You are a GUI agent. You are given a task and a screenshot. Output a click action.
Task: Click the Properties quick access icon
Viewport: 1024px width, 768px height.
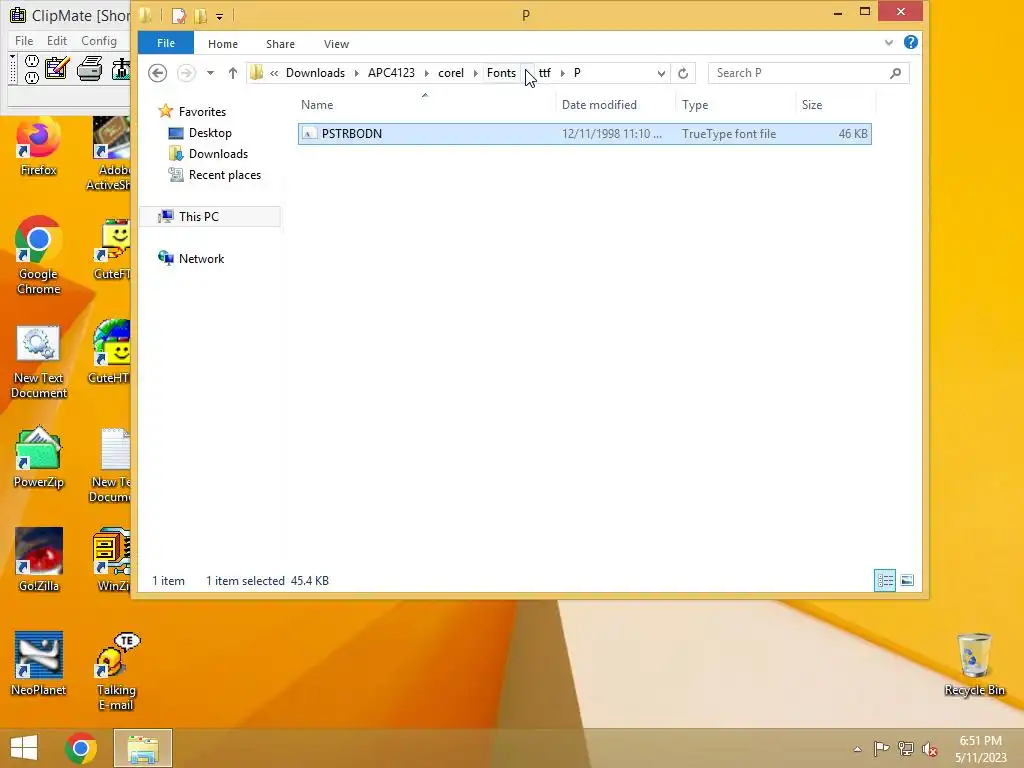178,16
